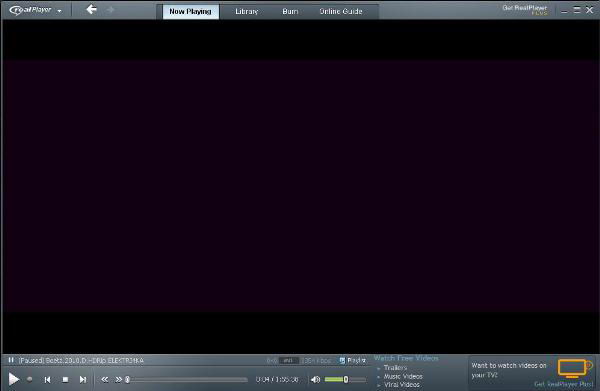Click the elapsed and total time display
600x391 pixels.
277,380
